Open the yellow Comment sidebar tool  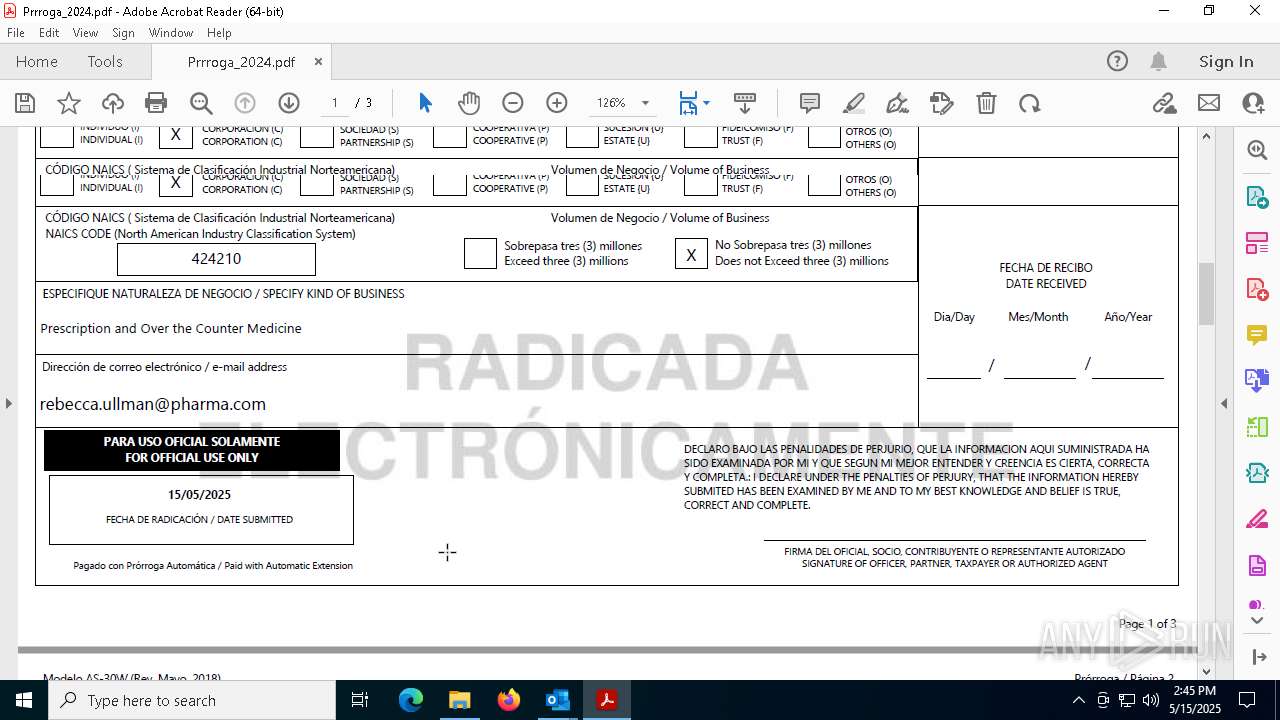(x=1257, y=335)
